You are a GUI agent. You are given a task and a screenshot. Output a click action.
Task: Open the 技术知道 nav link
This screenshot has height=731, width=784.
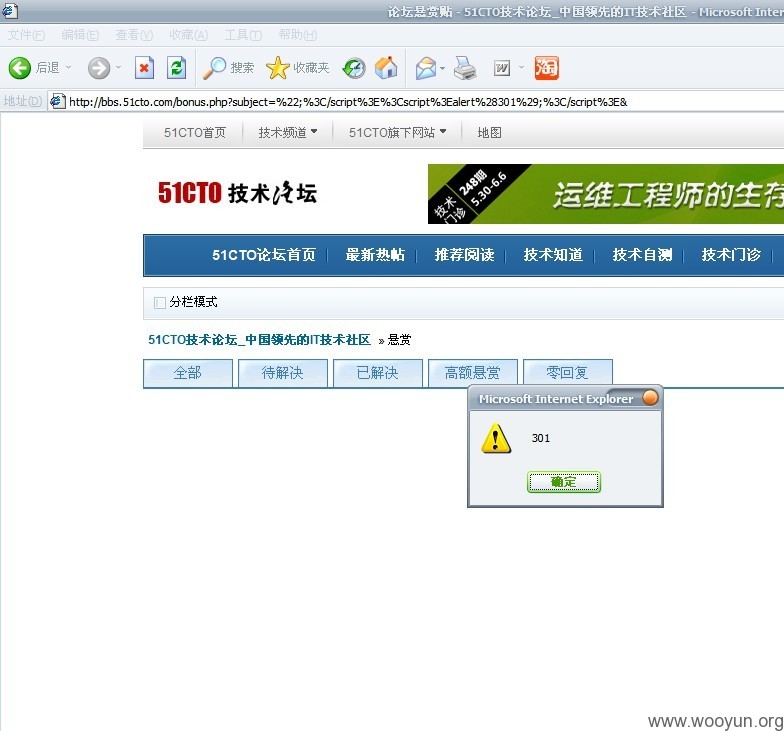553,255
